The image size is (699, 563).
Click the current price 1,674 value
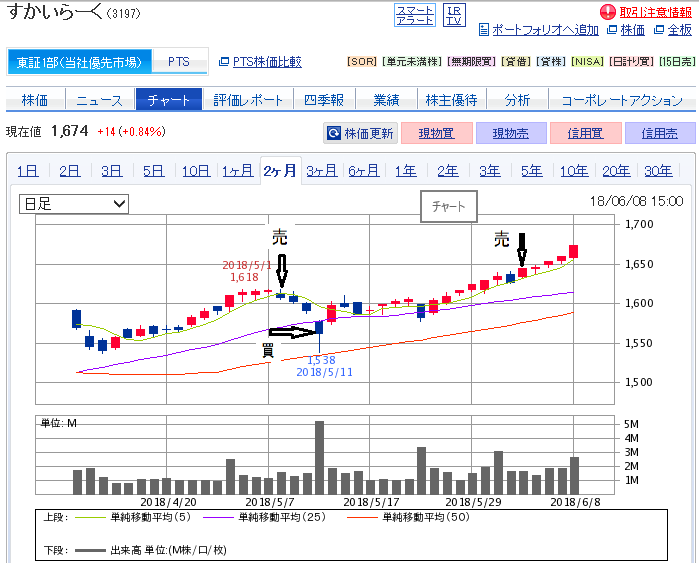click(x=70, y=131)
